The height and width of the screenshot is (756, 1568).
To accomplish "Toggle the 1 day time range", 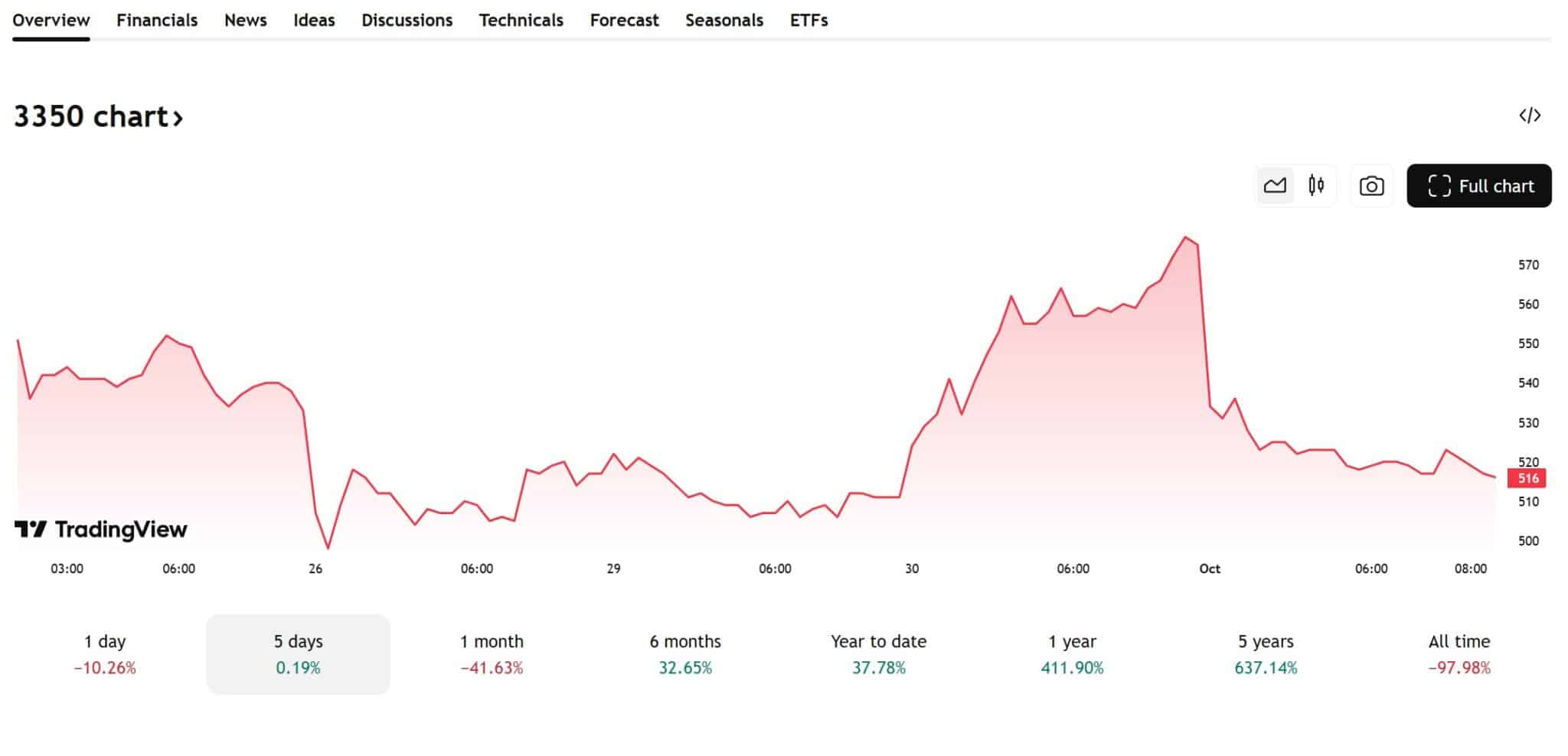I will pos(104,653).
